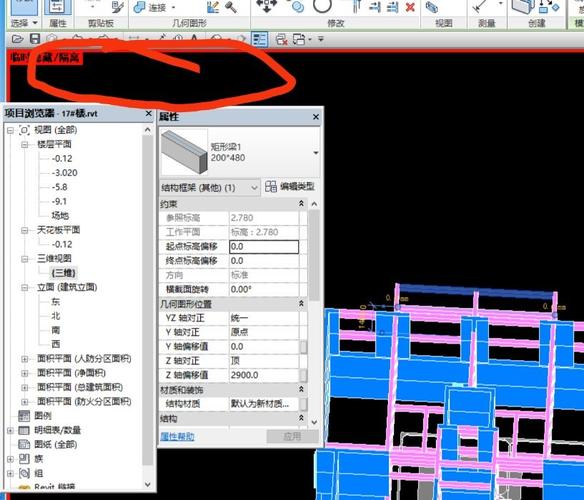584x500 pixels.
Task: Open the 属性帮助 properties help link
Action: (x=177, y=436)
